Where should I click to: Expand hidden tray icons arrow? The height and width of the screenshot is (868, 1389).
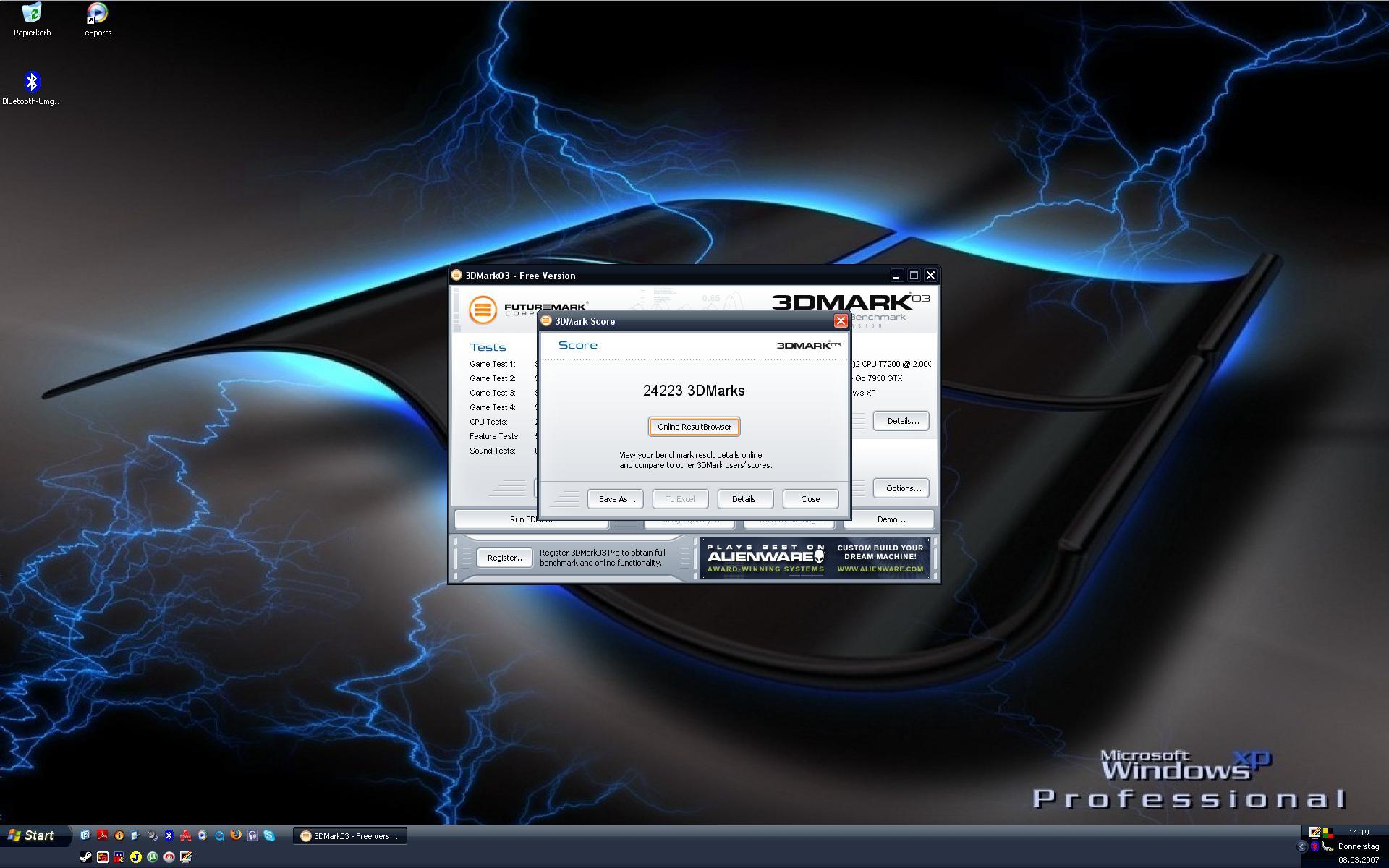tap(1301, 846)
